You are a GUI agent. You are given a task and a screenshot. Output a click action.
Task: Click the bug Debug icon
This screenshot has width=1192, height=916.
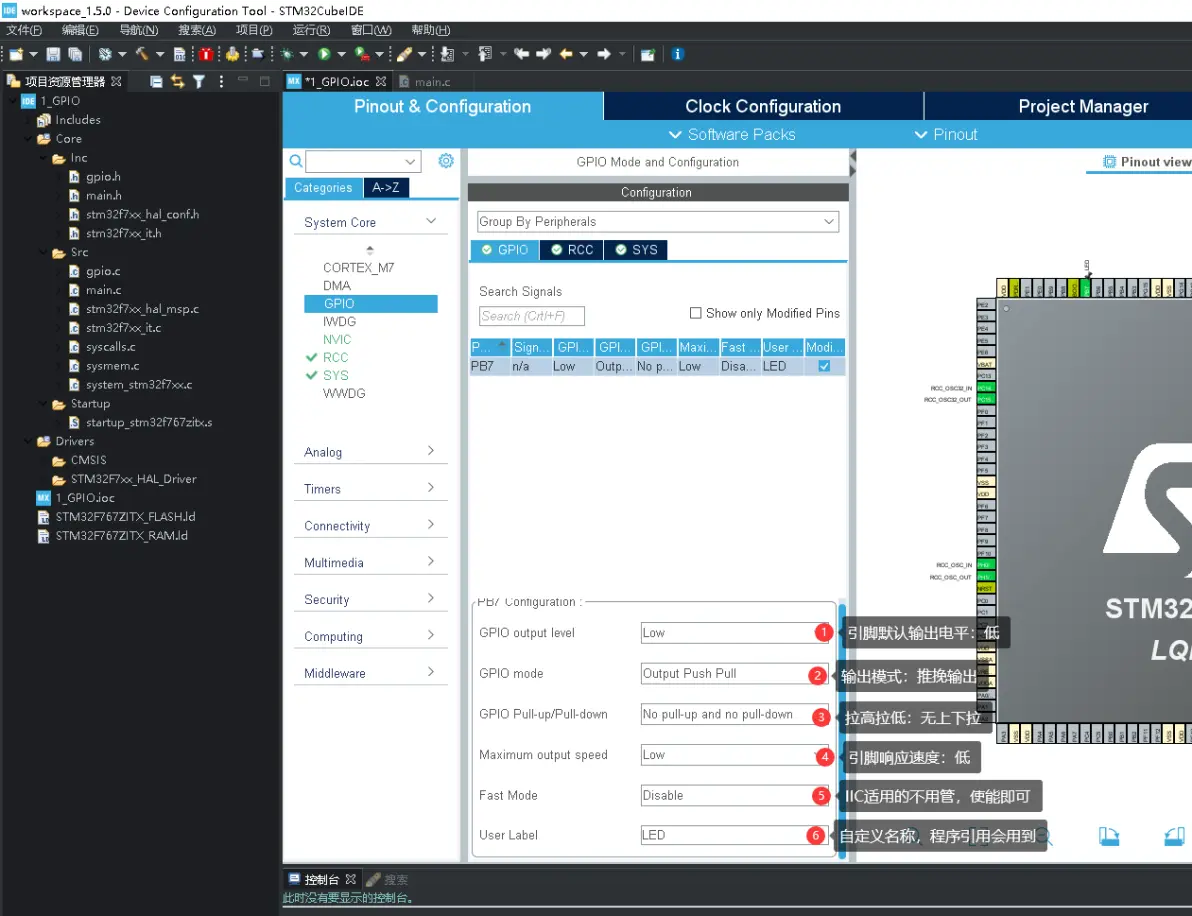[x=286, y=54]
